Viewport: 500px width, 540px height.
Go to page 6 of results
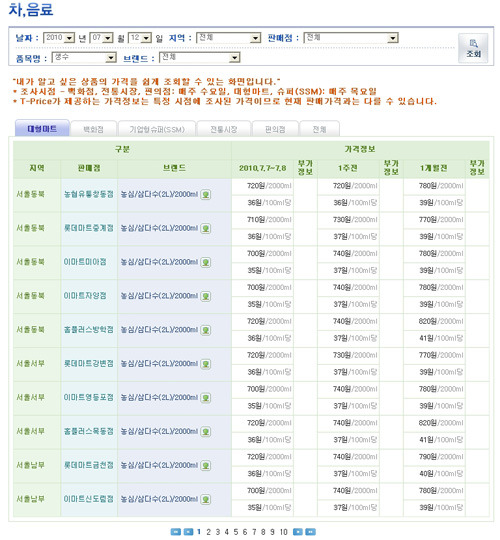click(x=245, y=532)
